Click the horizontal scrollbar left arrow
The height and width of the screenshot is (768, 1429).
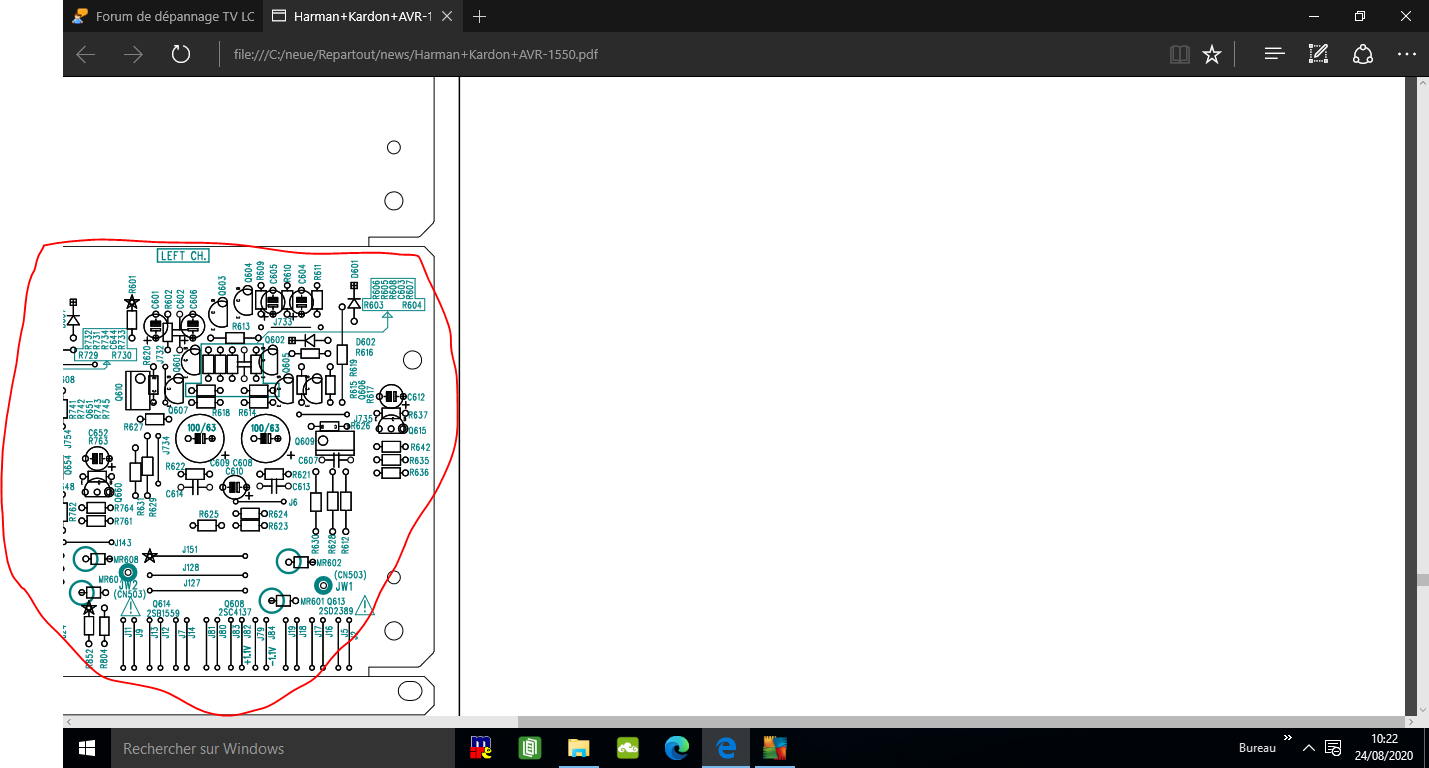pyautogui.click(x=69, y=722)
